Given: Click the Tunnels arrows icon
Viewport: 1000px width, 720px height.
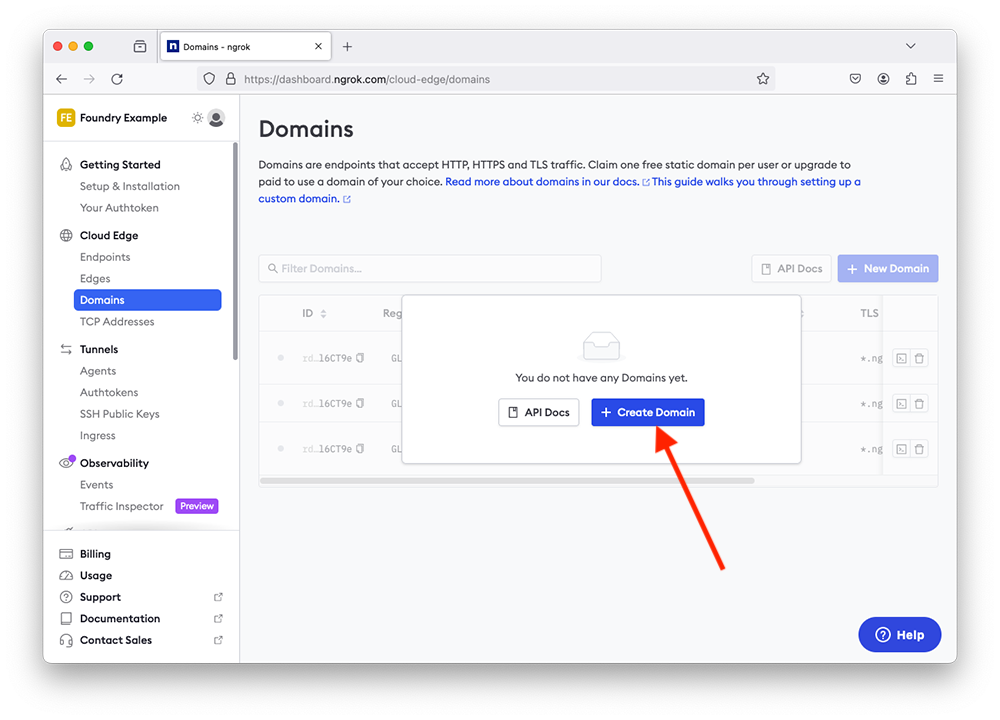Looking at the screenshot, I should [66, 349].
